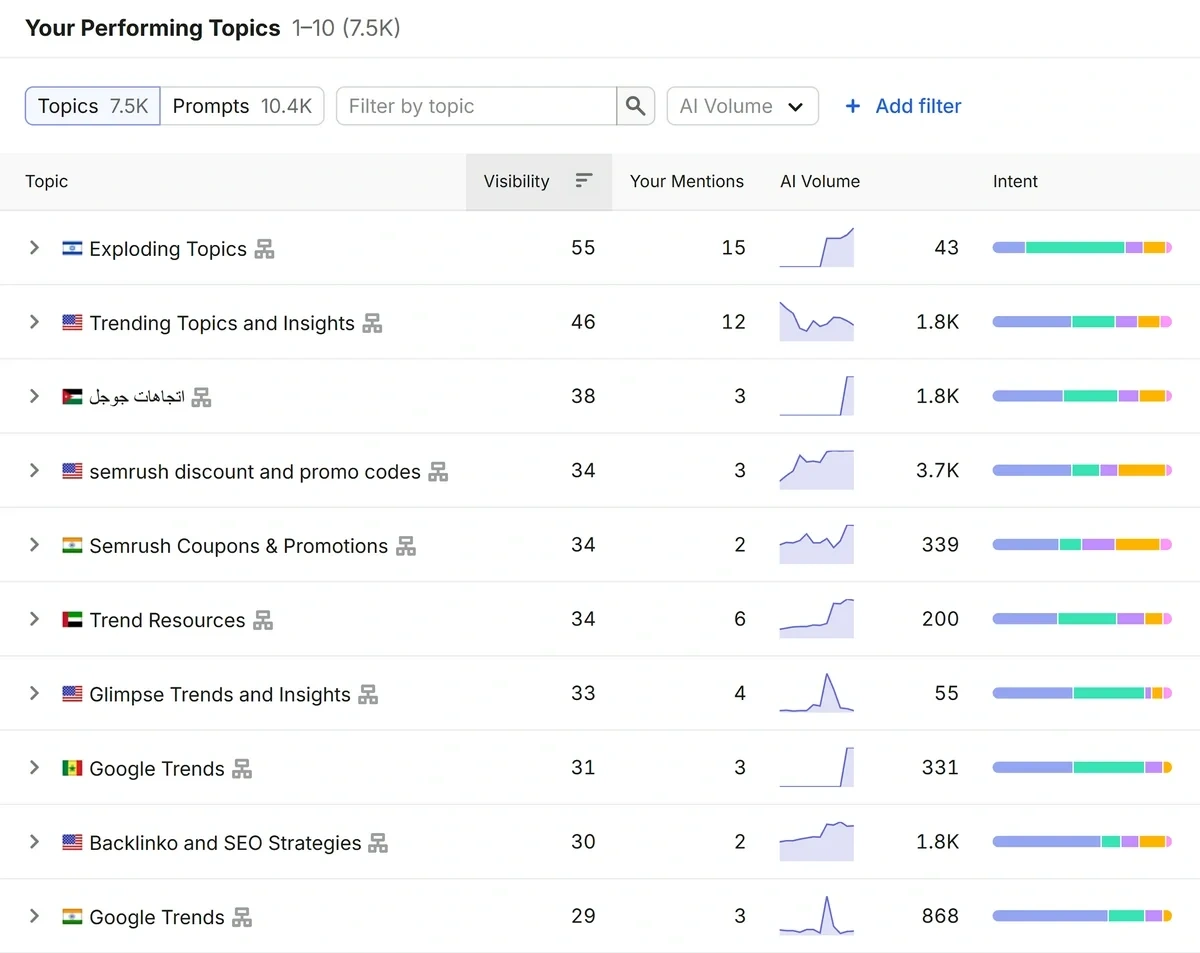The height and width of the screenshot is (953, 1200).
Task: Expand the Trend Resources row
Action: (x=34, y=619)
